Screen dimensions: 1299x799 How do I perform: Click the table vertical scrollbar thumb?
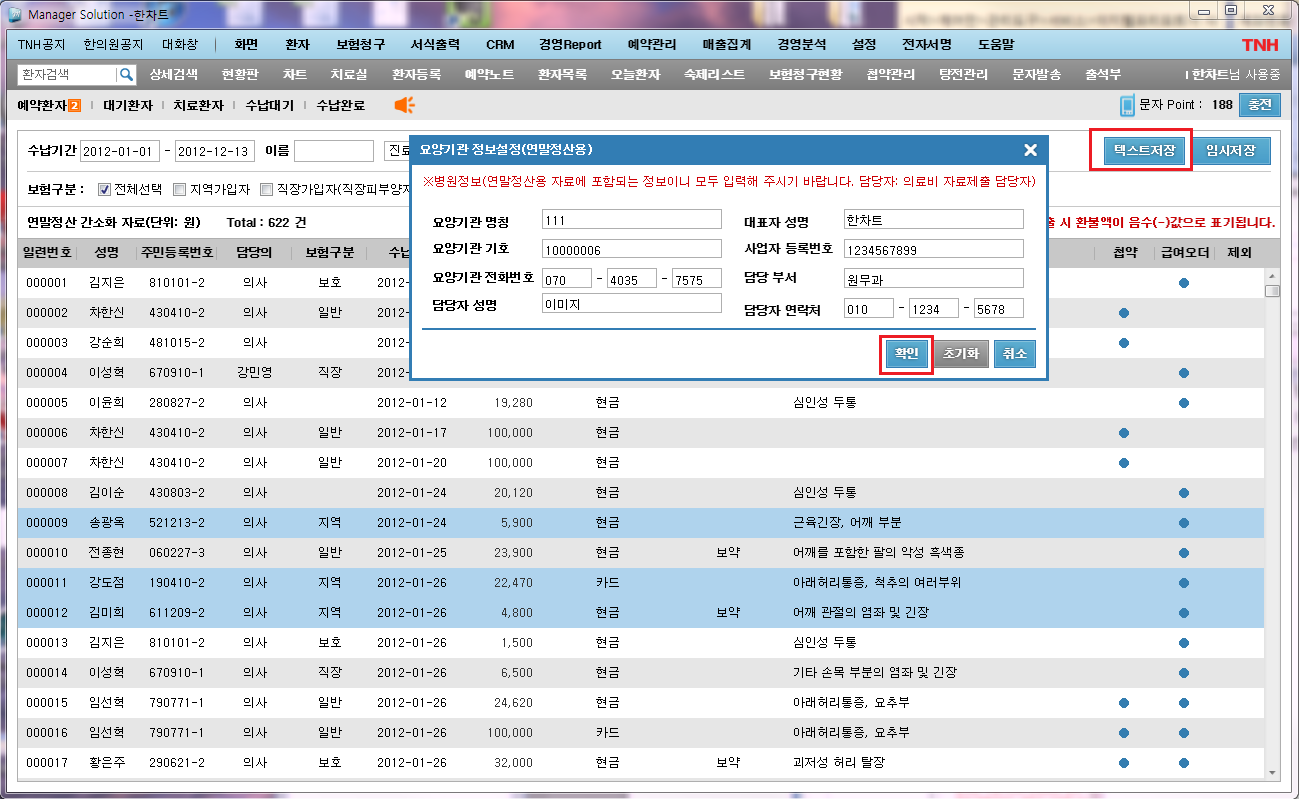[1272, 291]
